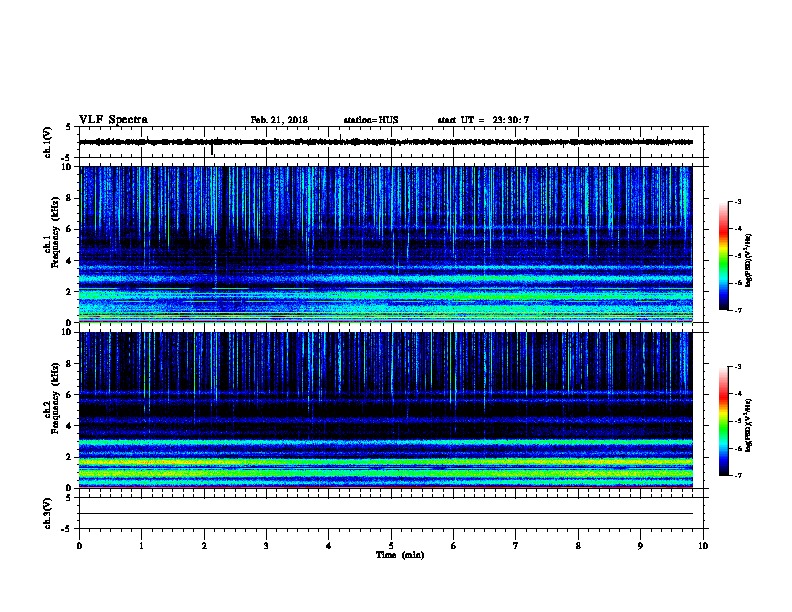This screenshot has height=612, width=792.
Task: Click the "3" tick on Time axis
Action: tap(266, 546)
